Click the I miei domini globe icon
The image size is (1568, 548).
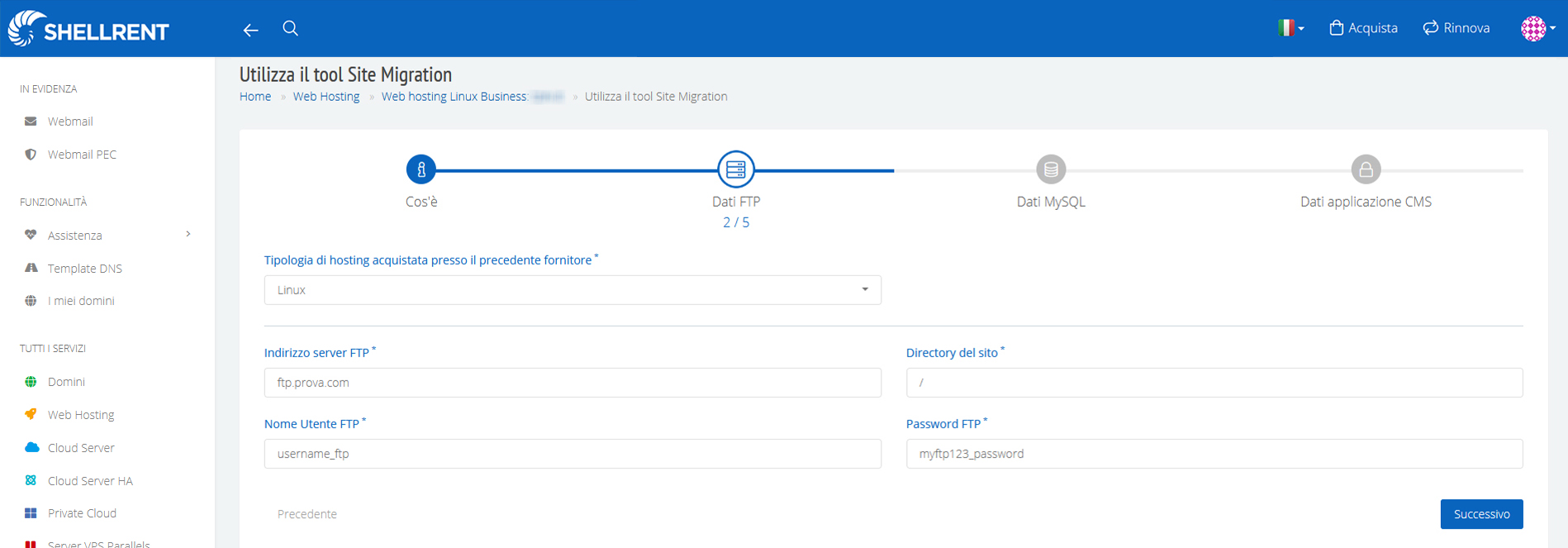[31, 301]
